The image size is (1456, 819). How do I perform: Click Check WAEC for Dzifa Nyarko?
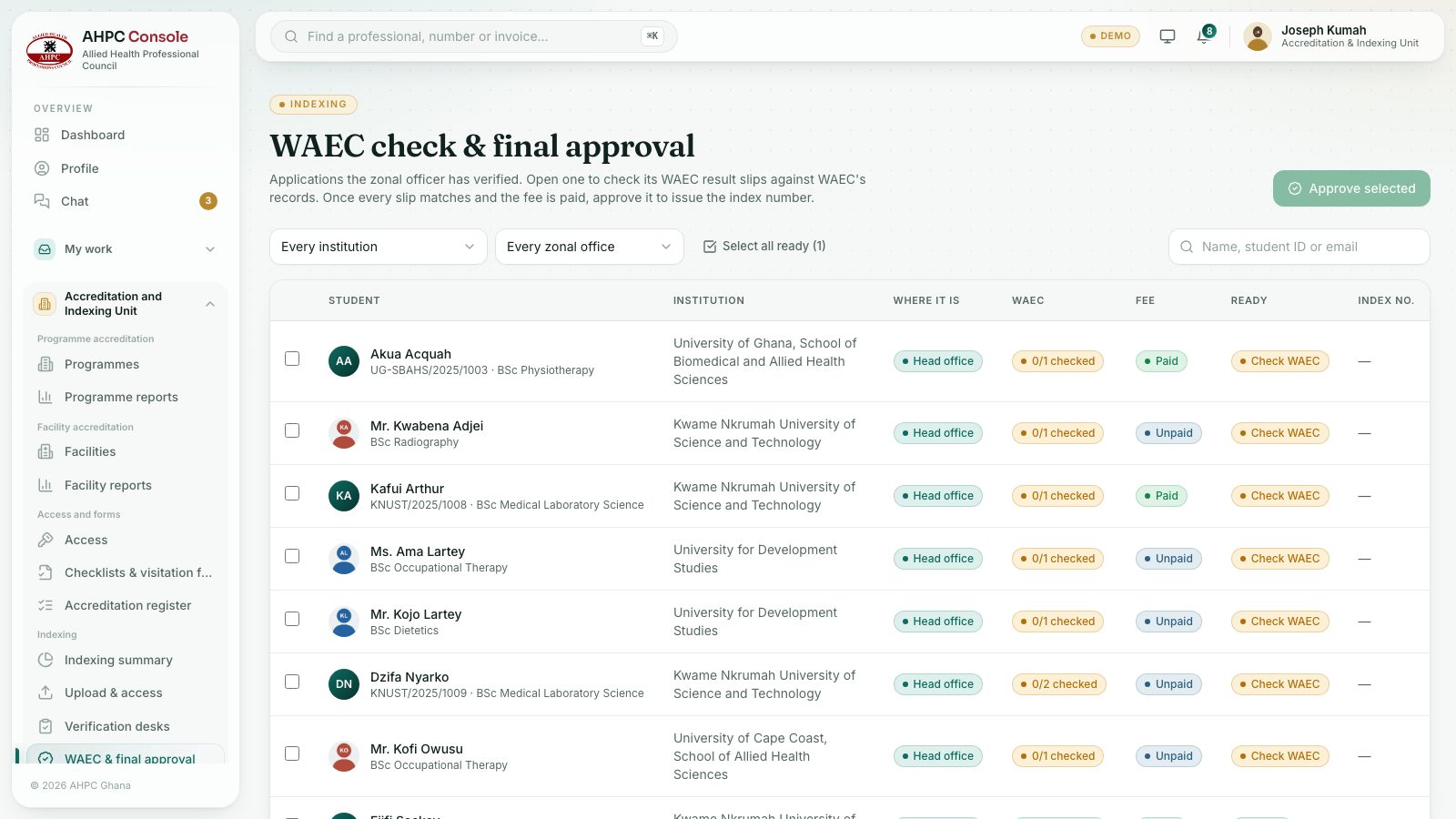pyautogui.click(x=1279, y=684)
